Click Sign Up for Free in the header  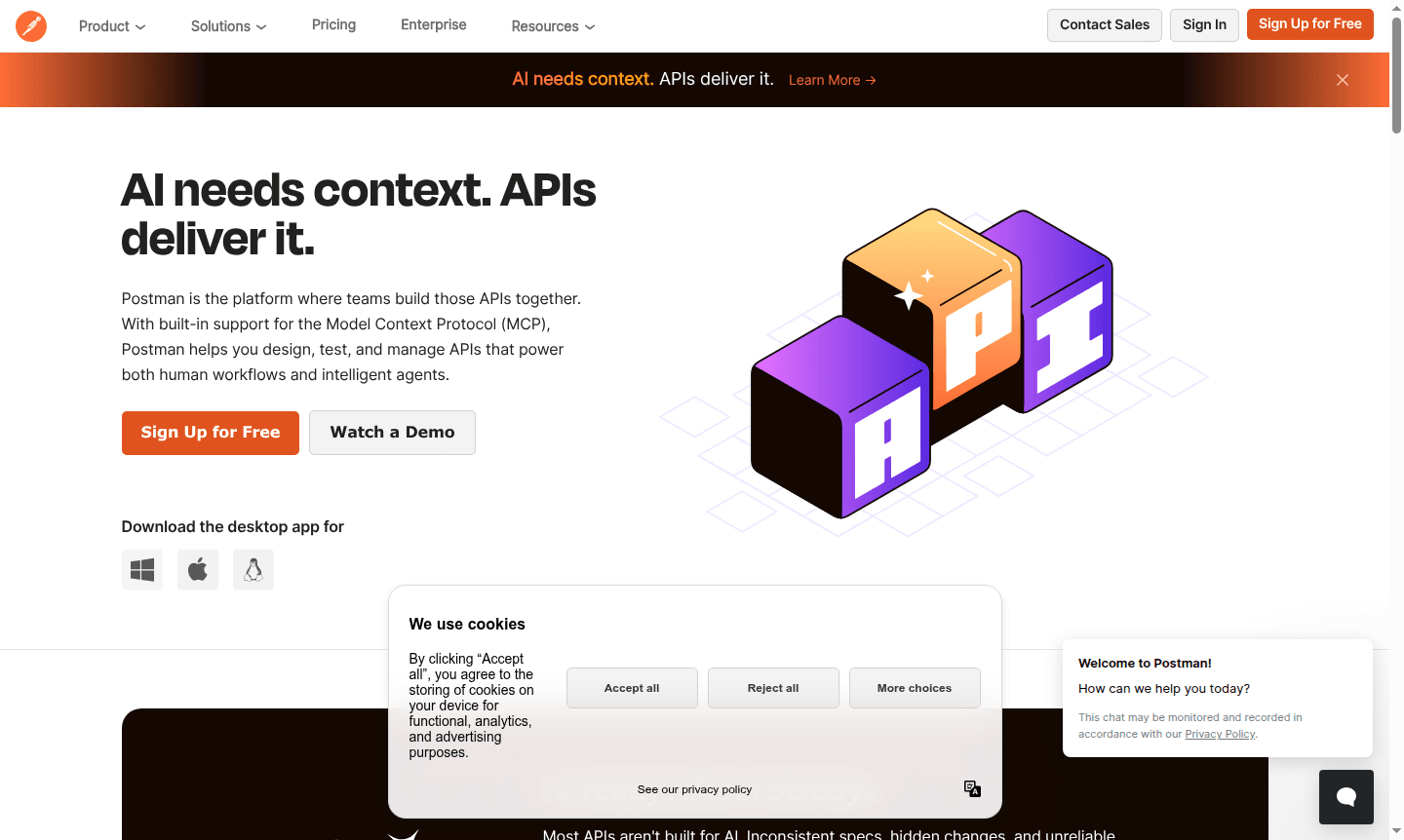[x=1309, y=23]
